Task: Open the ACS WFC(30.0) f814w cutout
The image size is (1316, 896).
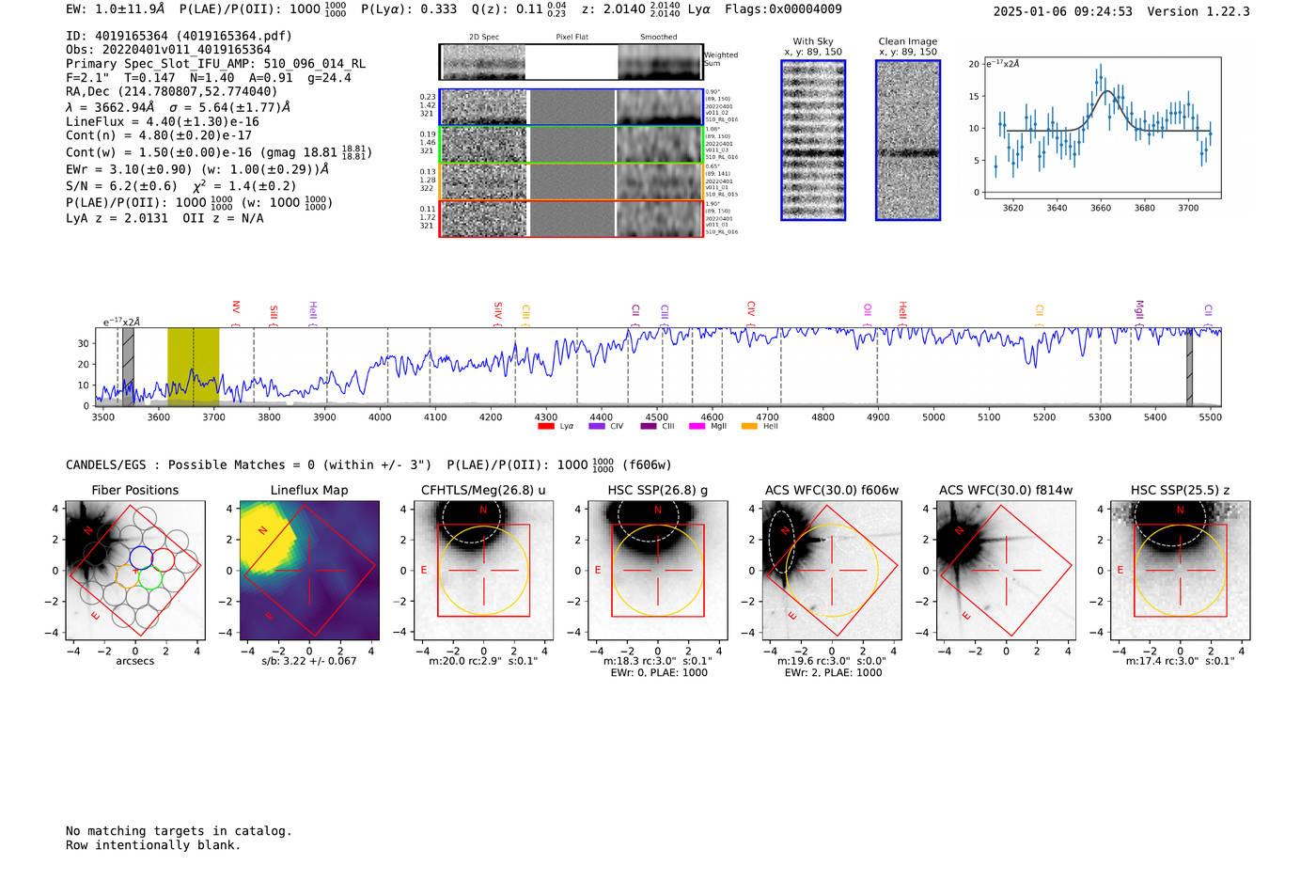Action: pyautogui.click(x=1006, y=571)
